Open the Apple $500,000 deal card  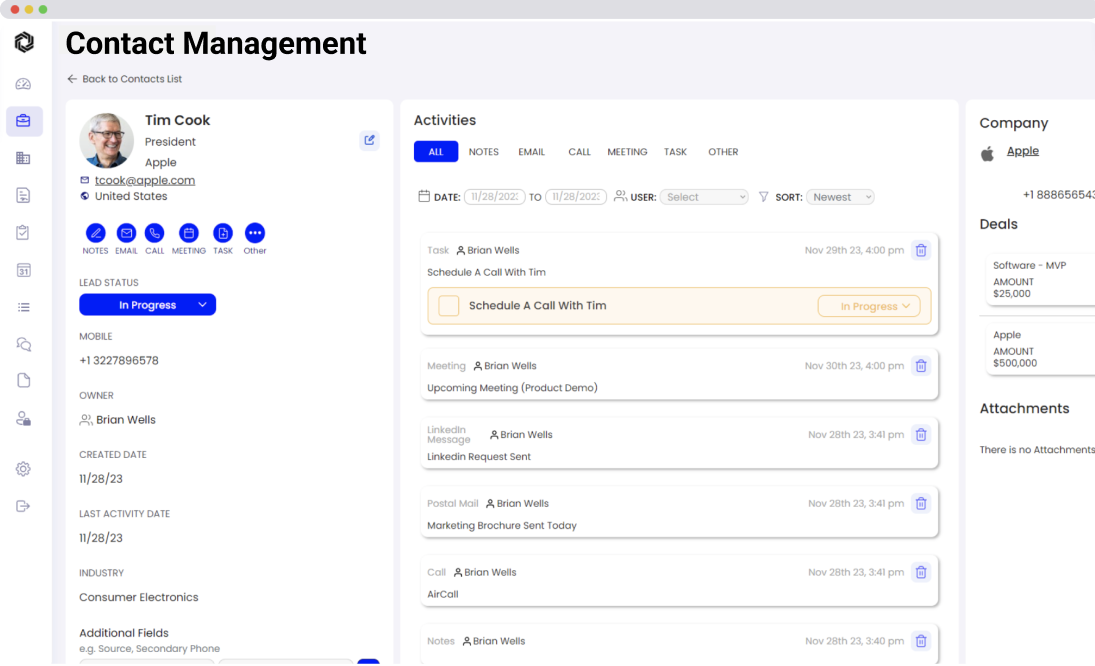1041,348
